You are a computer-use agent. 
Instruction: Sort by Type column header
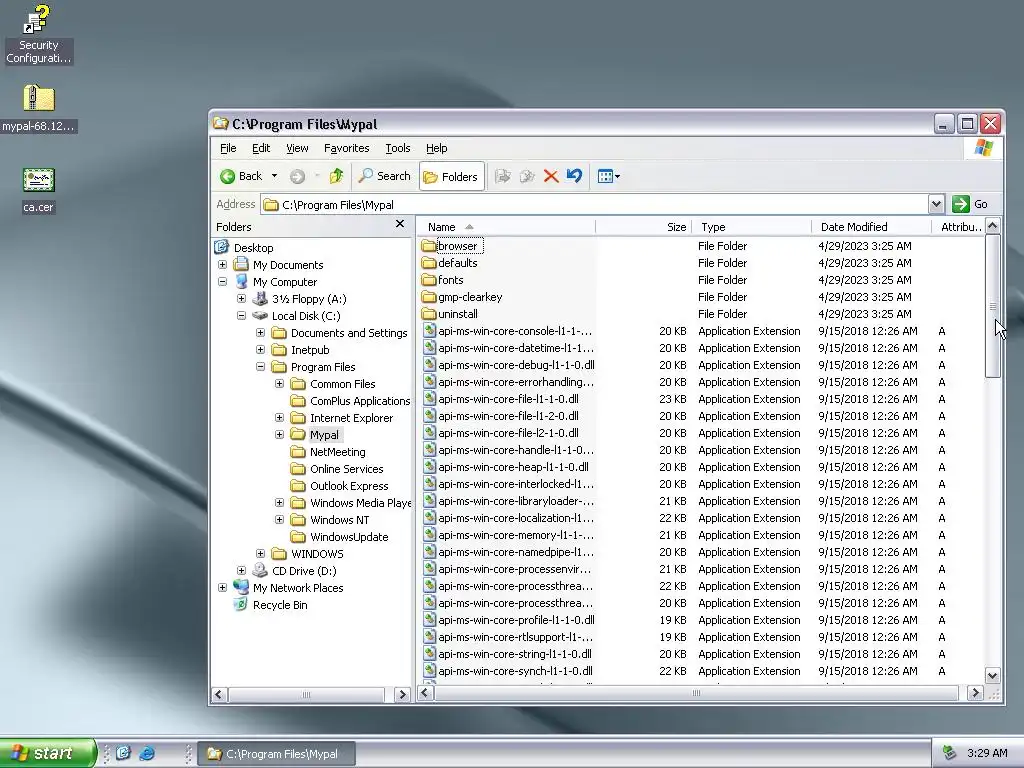752,227
